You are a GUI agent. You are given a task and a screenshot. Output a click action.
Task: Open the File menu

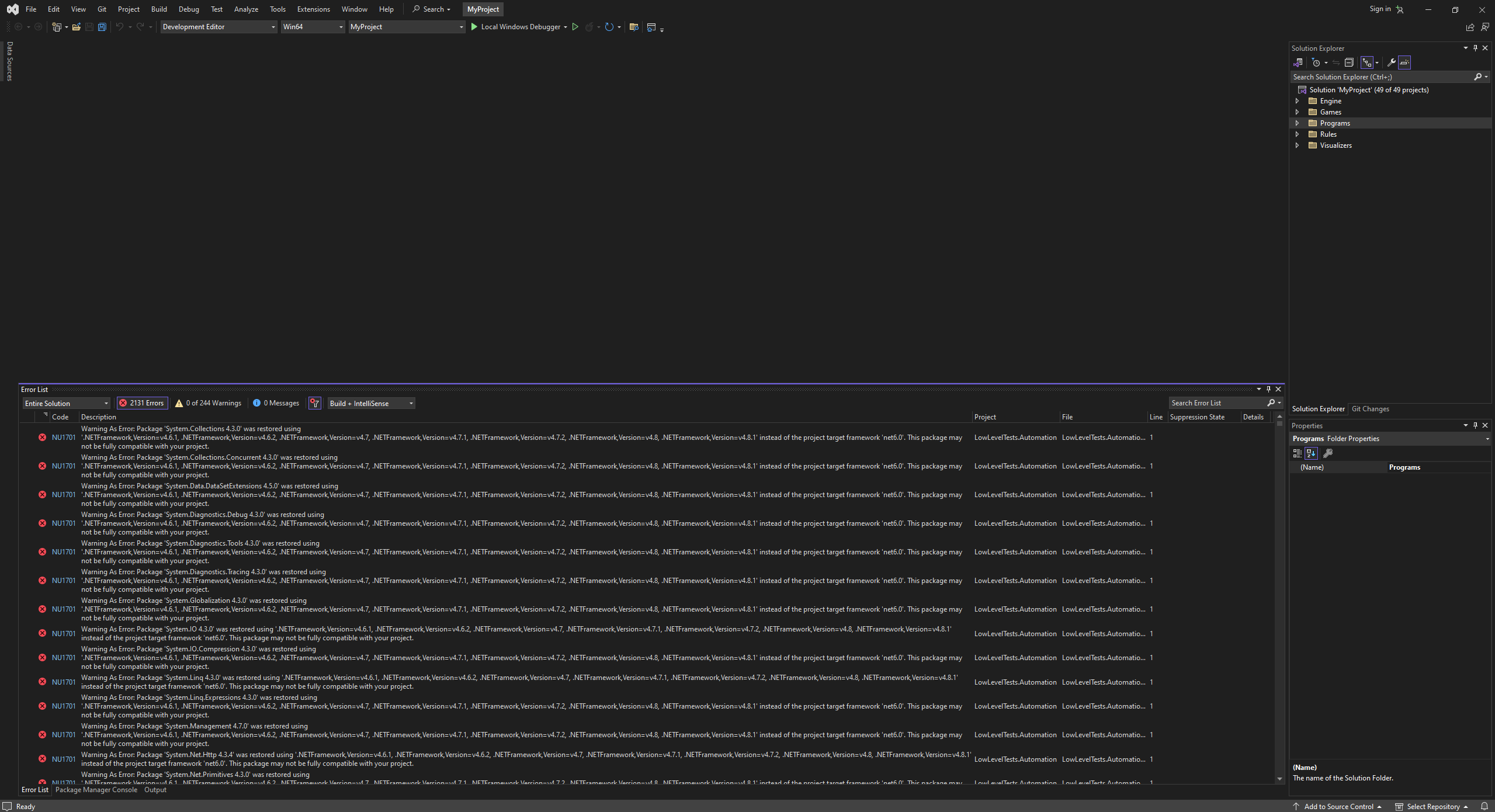click(x=31, y=9)
